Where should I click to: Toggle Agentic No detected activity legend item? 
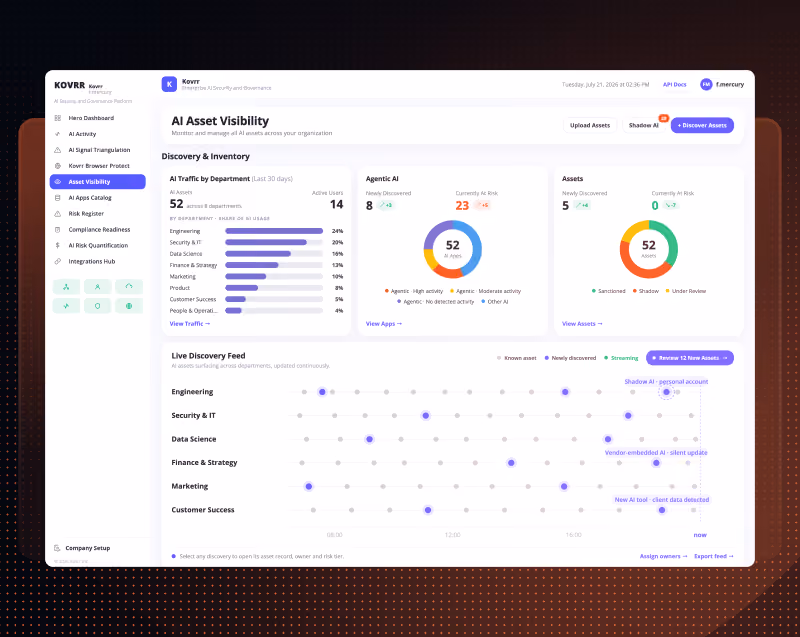click(435, 302)
